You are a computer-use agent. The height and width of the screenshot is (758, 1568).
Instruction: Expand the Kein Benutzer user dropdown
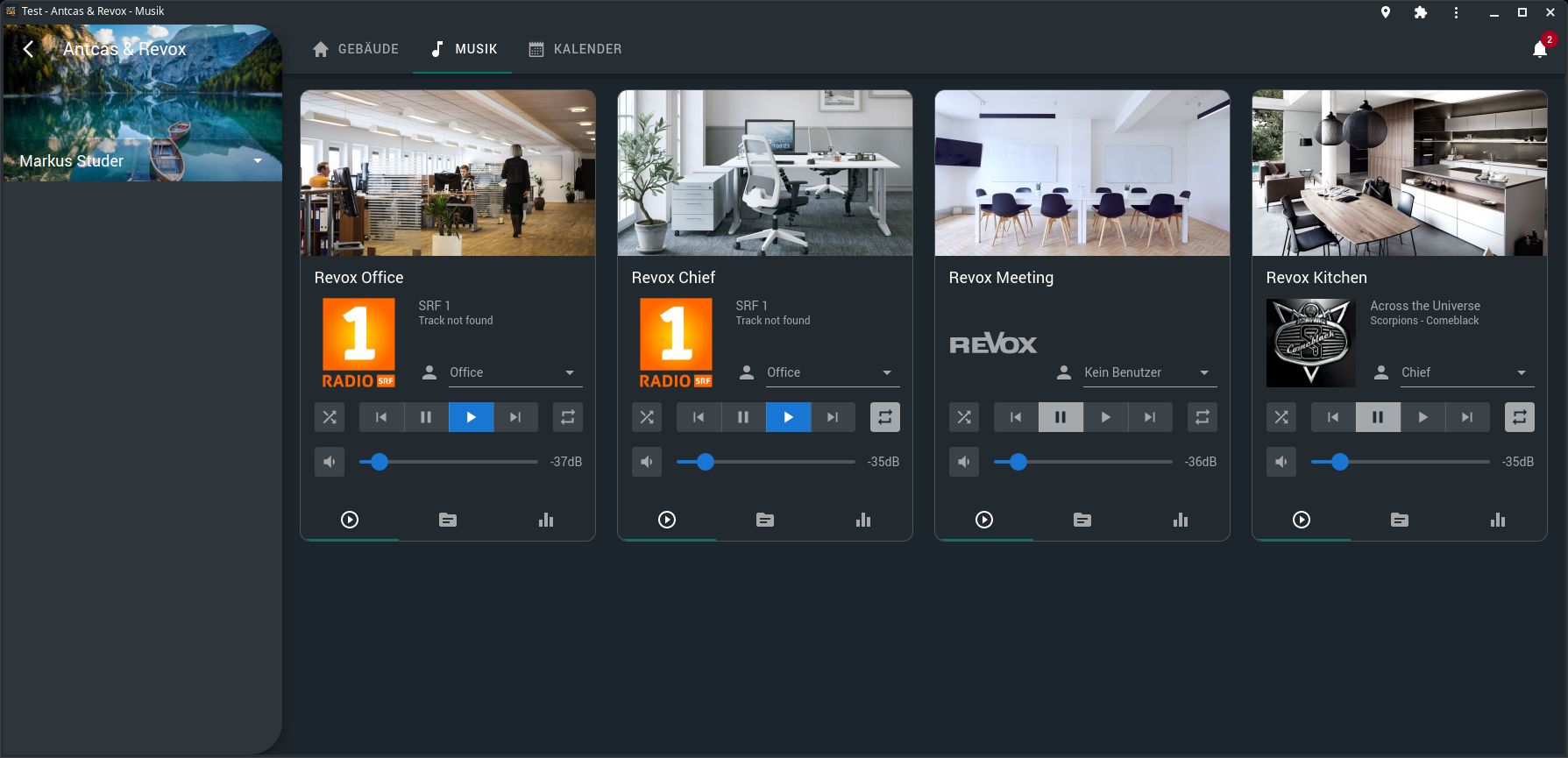coord(1148,372)
